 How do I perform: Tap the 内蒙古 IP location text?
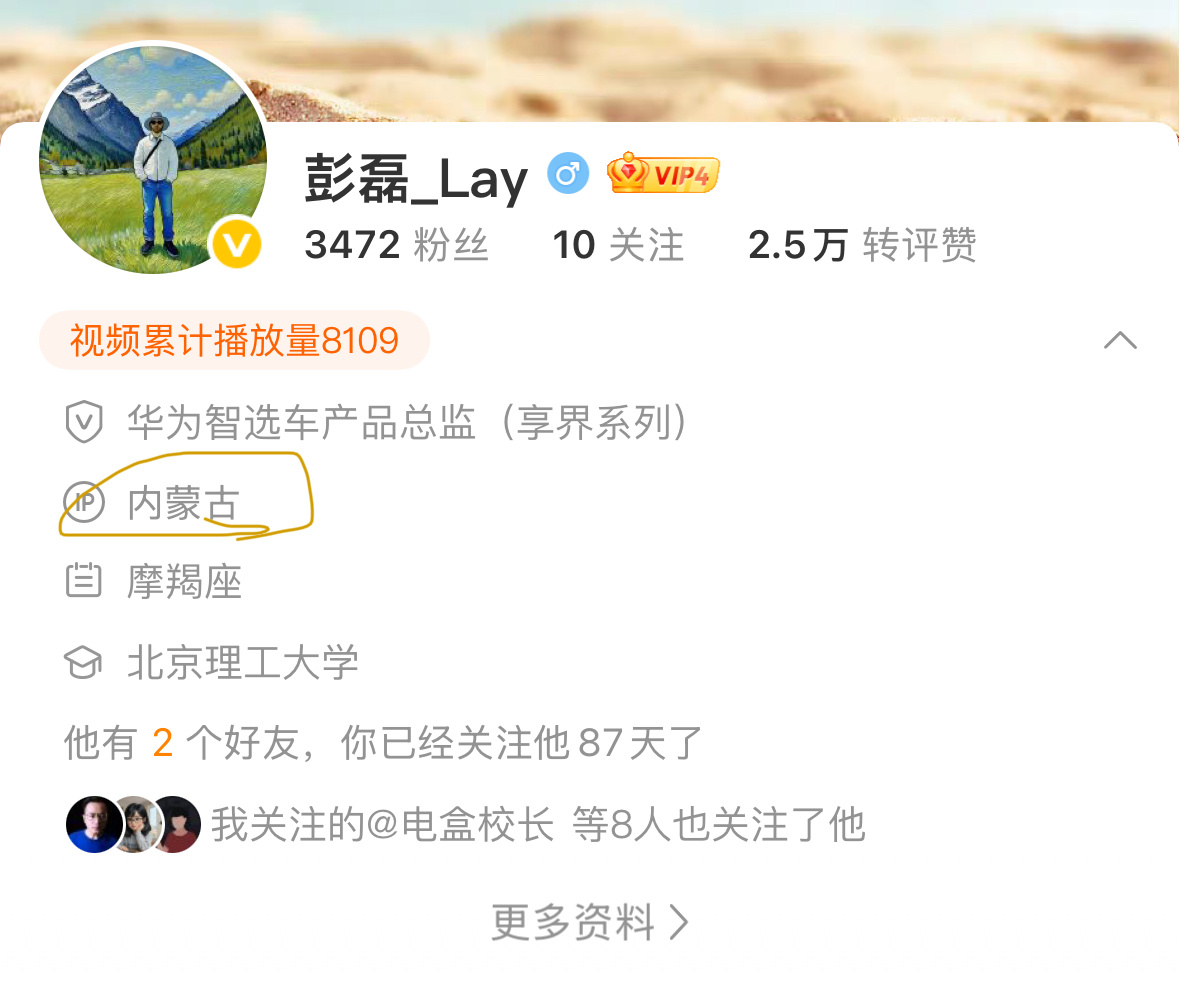(x=183, y=502)
